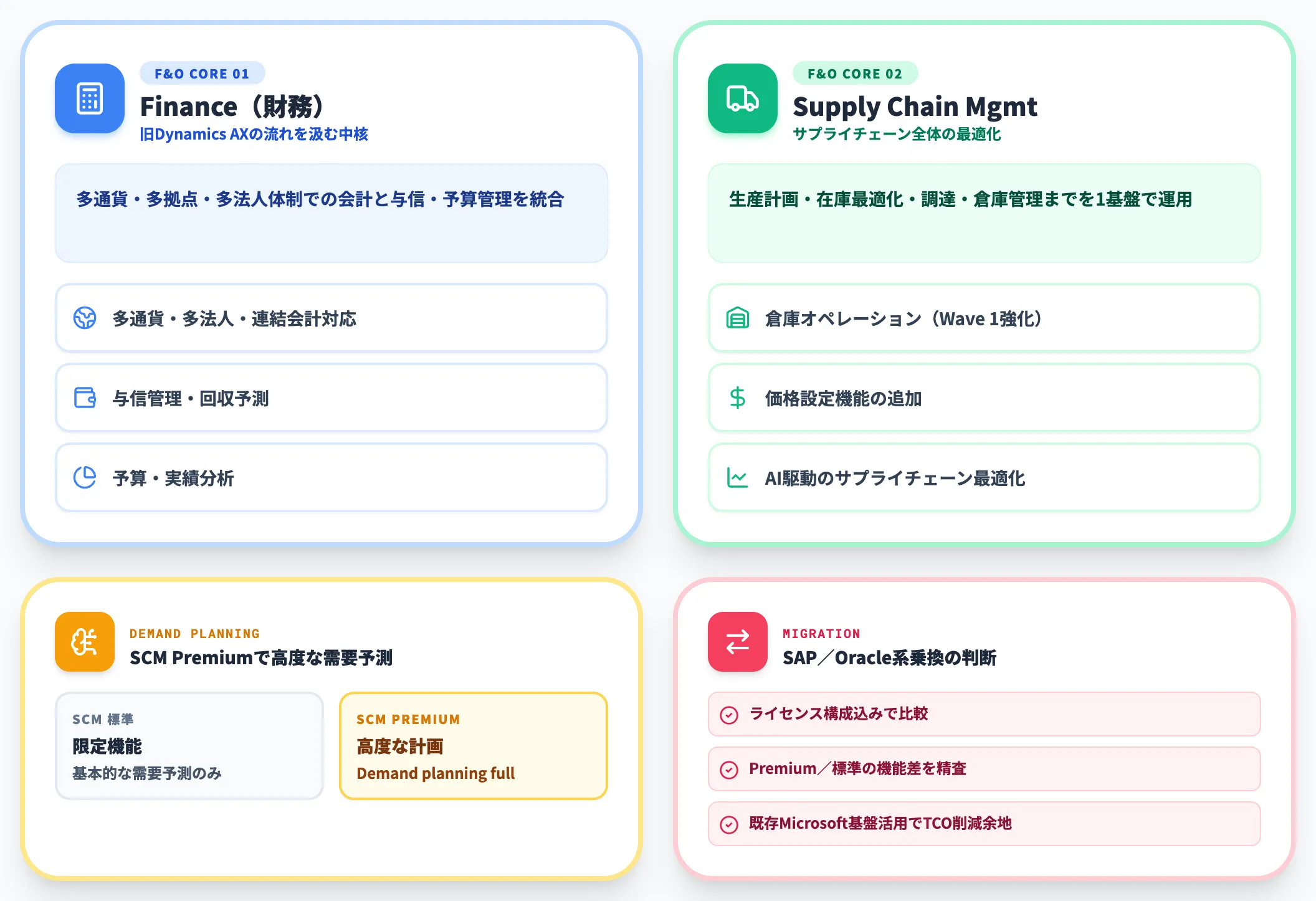This screenshot has height=901, width=1316.
Task: Click the line chart icon beside AI駆動のサプライチェーン最適化
Action: tap(738, 477)
